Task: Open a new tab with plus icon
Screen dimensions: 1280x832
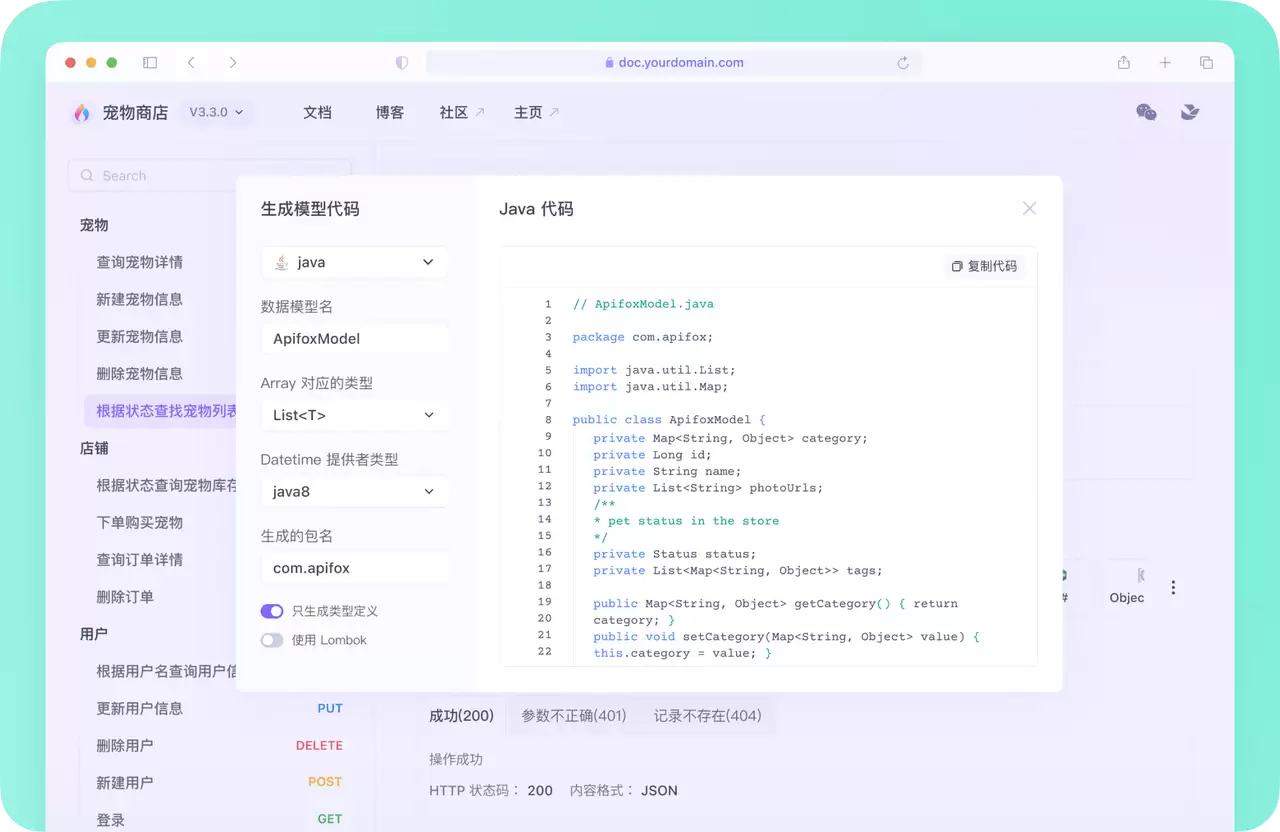Action: [1165, 62]
